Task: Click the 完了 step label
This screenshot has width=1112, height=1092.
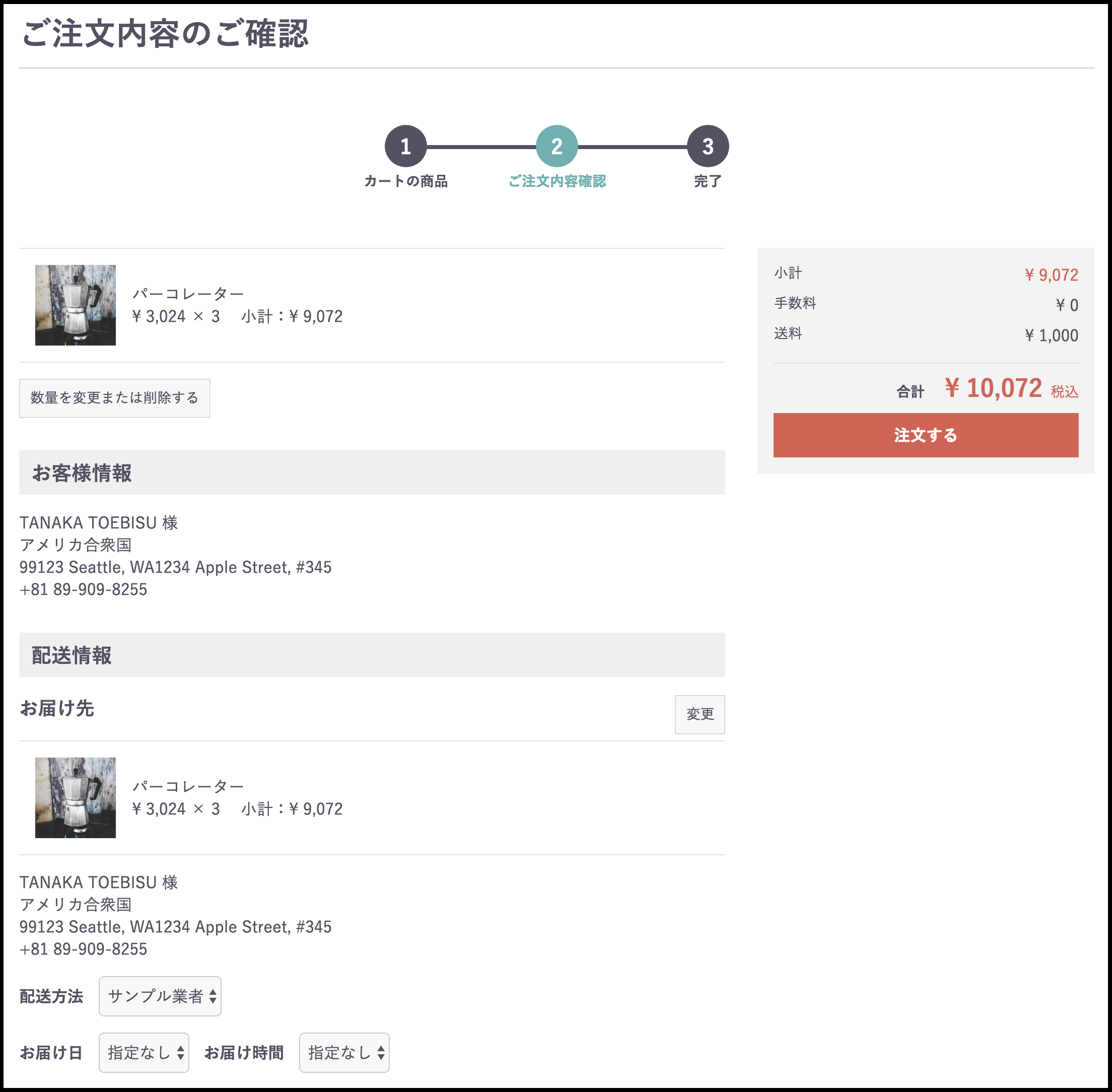Action: [x=708, y=181]
